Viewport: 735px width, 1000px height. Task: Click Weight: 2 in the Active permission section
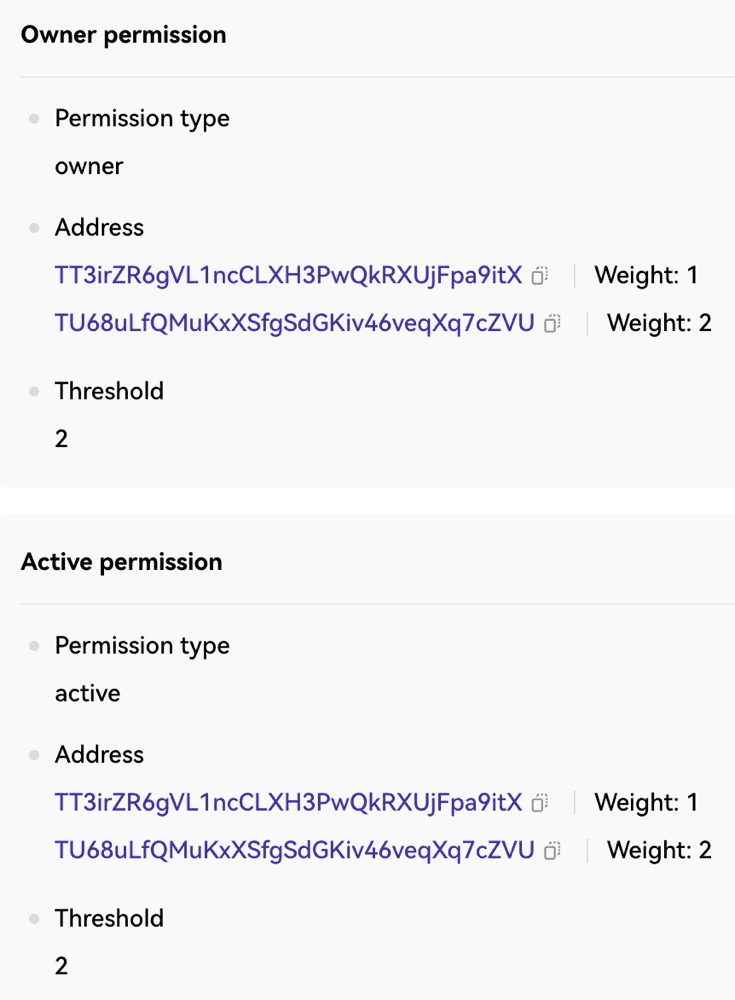pyautogui.click(x=659, y=850)
